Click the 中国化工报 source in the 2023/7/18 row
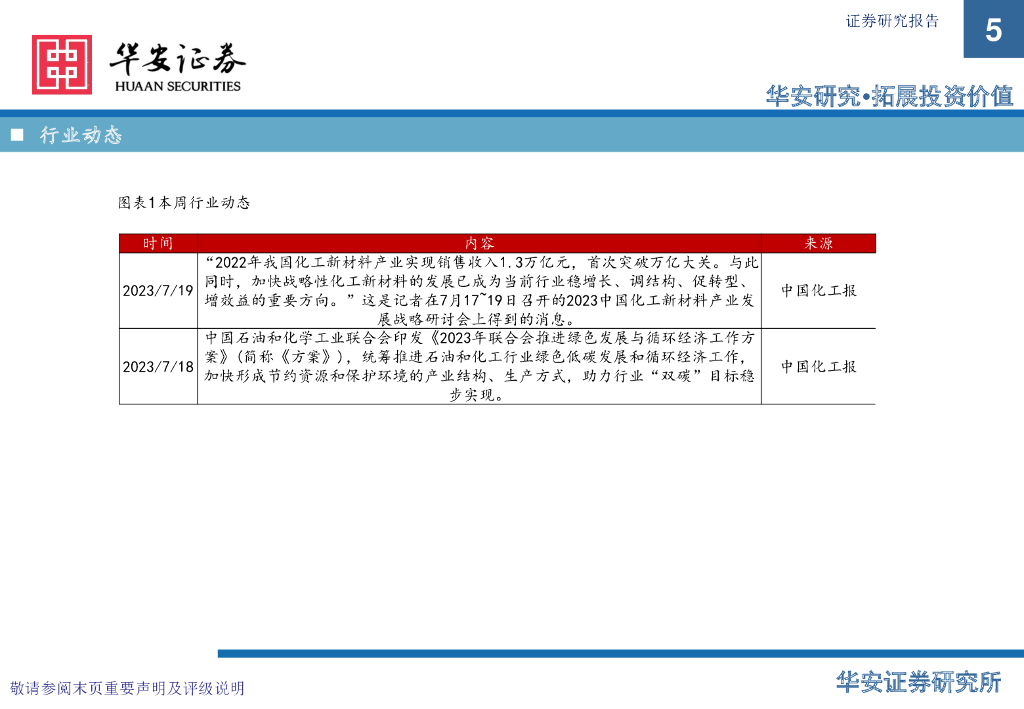The height and width of the screenshot is (709, 1024). [819, 366]
